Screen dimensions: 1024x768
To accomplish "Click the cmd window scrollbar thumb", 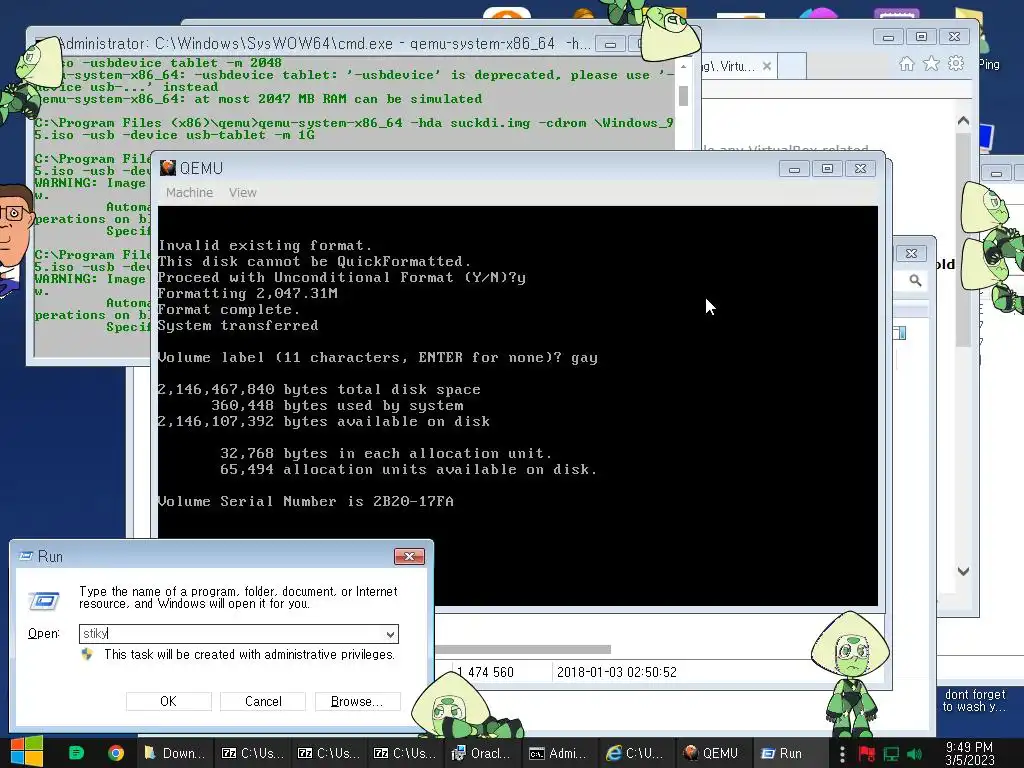I will 683,95.
